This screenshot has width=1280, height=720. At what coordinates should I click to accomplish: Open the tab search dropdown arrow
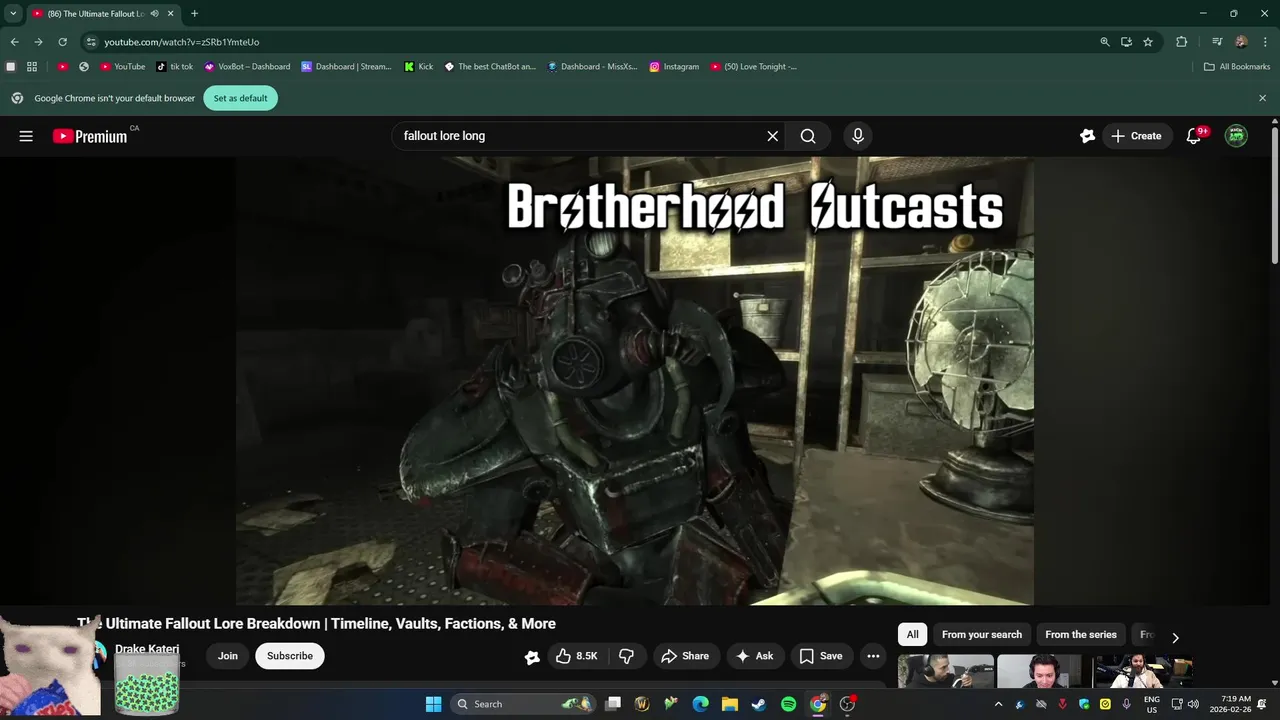[13, 13]
